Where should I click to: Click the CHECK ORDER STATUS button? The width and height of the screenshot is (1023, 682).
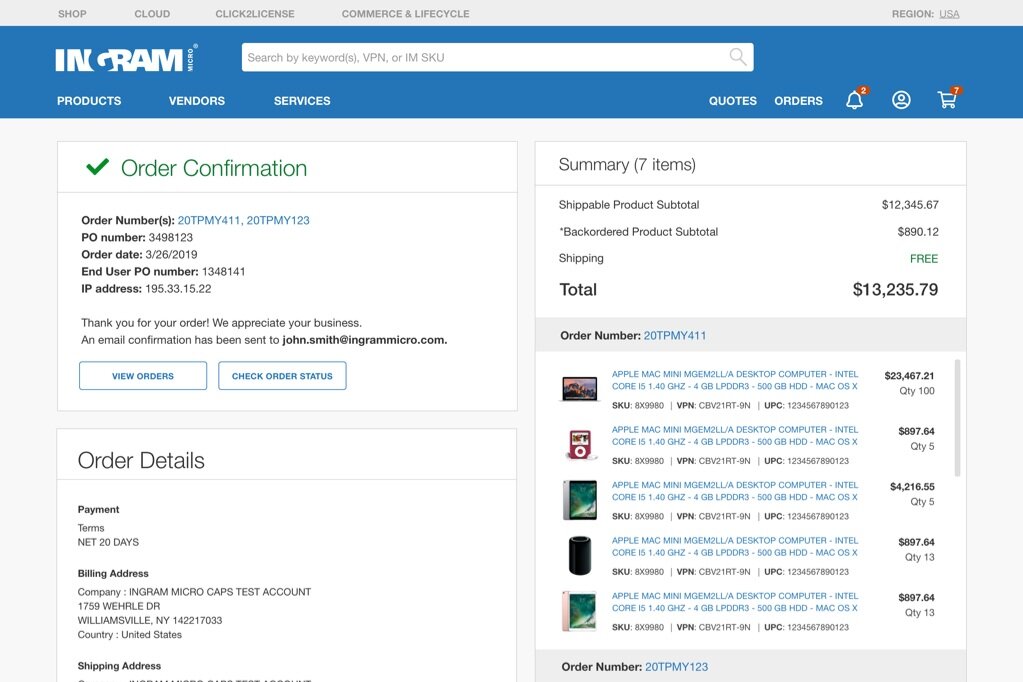click(x=282, y=376)
